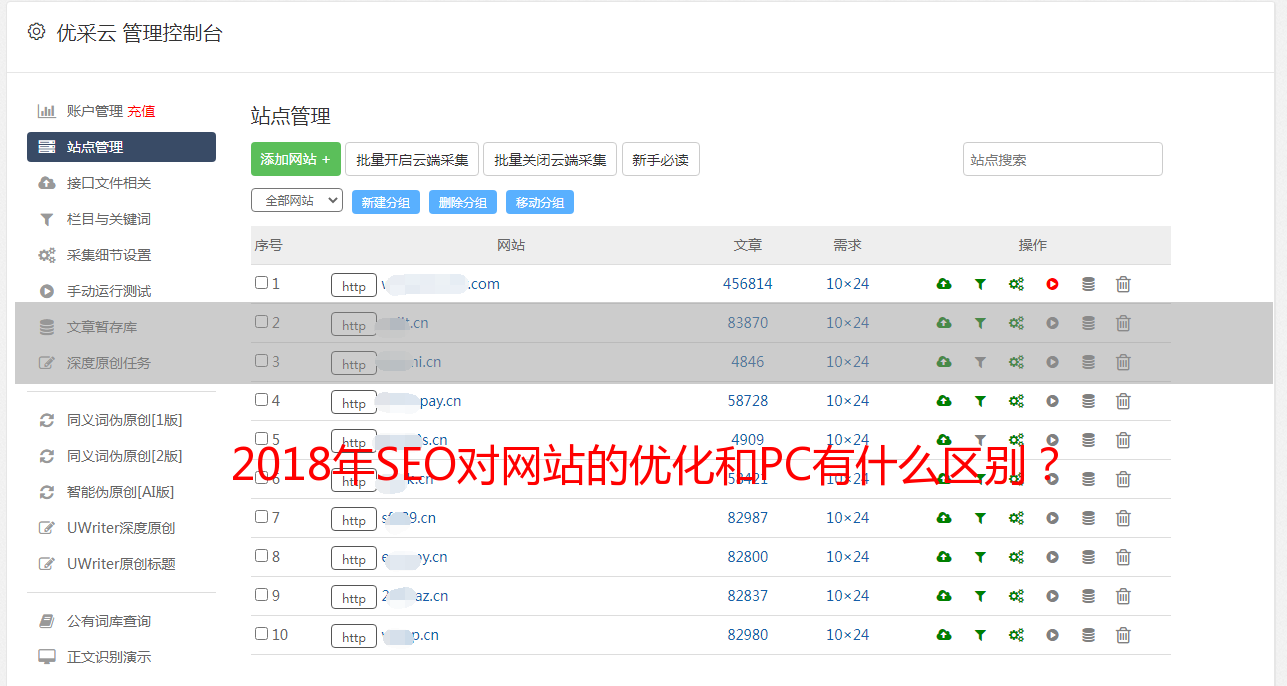Click play icon in row 4
This screenshot has height=686, width=1287.
click(x=1052, y=401)
